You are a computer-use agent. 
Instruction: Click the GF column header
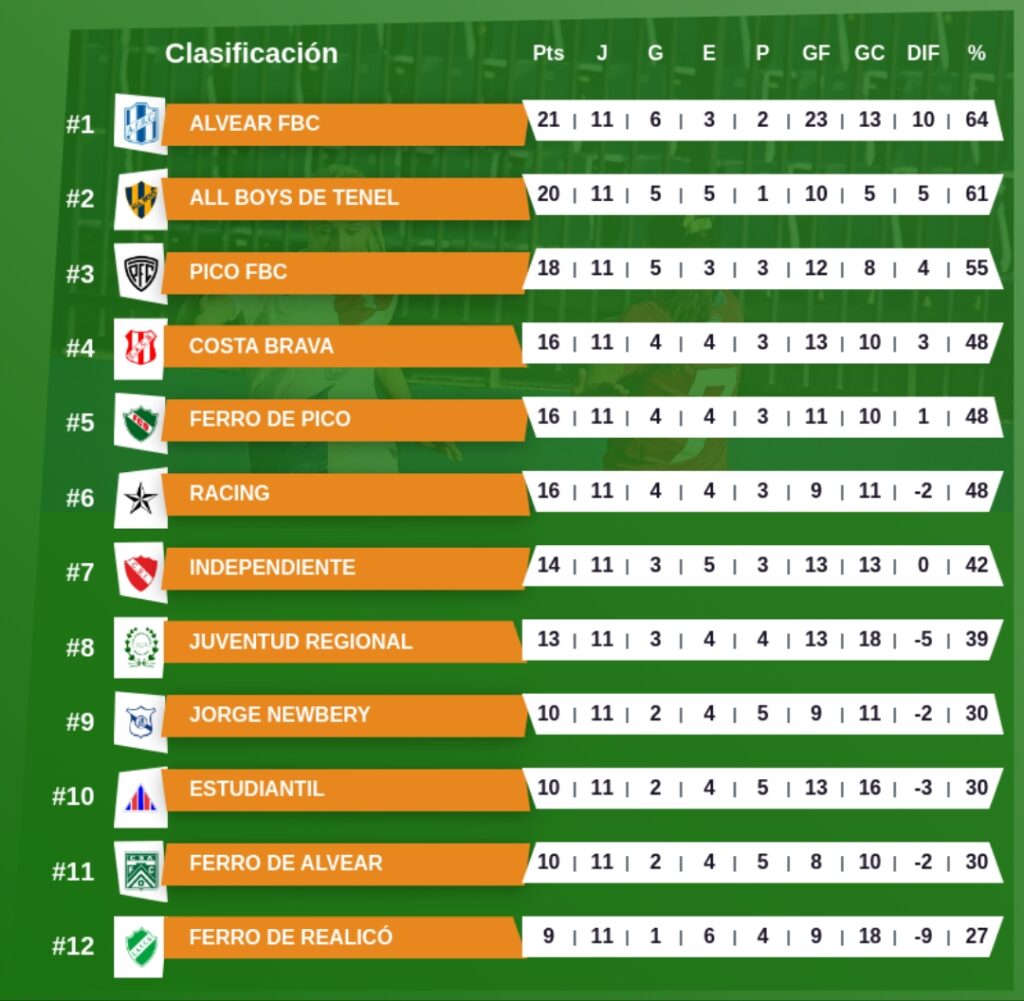[816, 53]
